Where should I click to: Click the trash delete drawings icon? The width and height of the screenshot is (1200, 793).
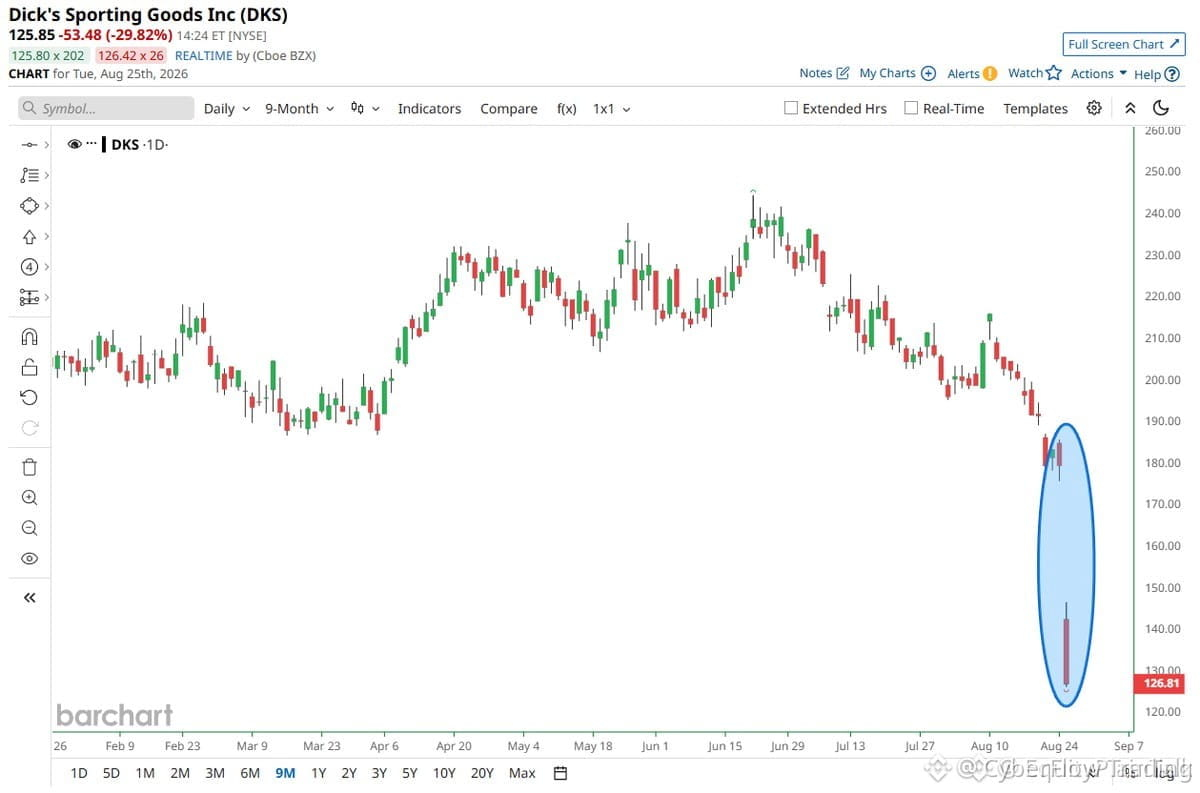[x=29, y=467]
